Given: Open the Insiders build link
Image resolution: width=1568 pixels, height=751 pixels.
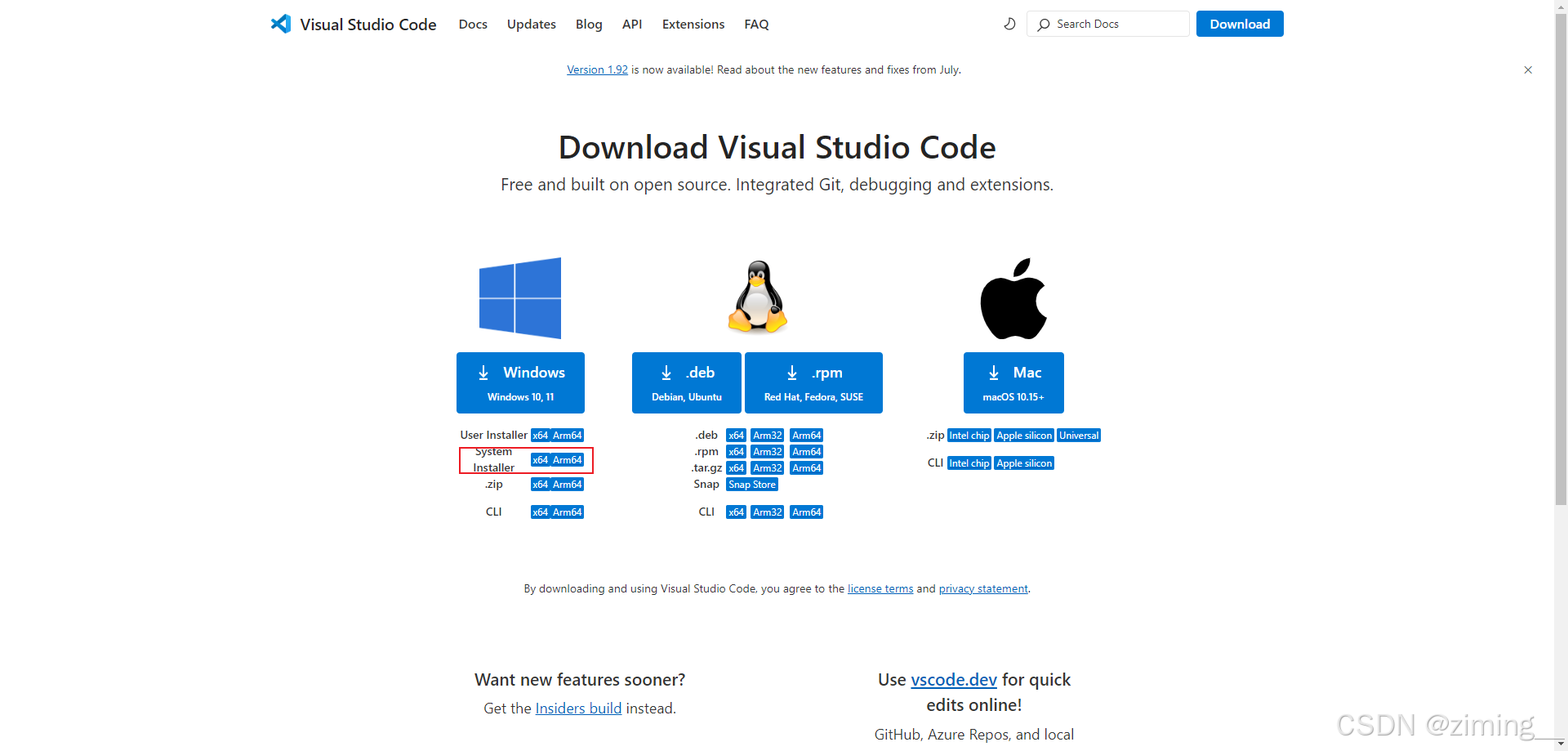Looking at the screenshot, I should [578, 708].
